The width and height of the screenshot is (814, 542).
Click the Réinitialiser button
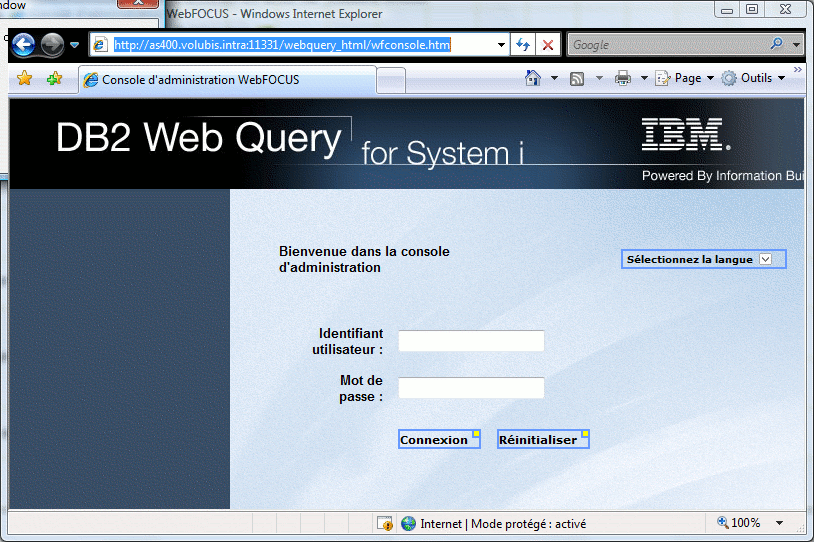[x=543, y=439]
